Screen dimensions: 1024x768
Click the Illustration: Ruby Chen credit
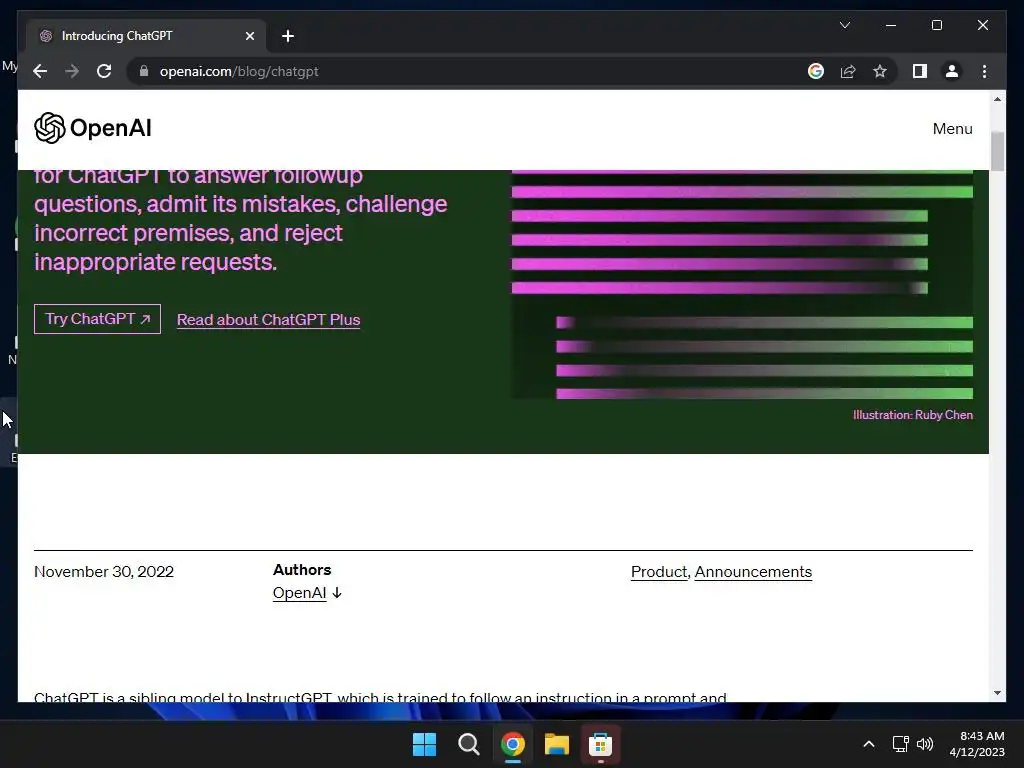912,415
